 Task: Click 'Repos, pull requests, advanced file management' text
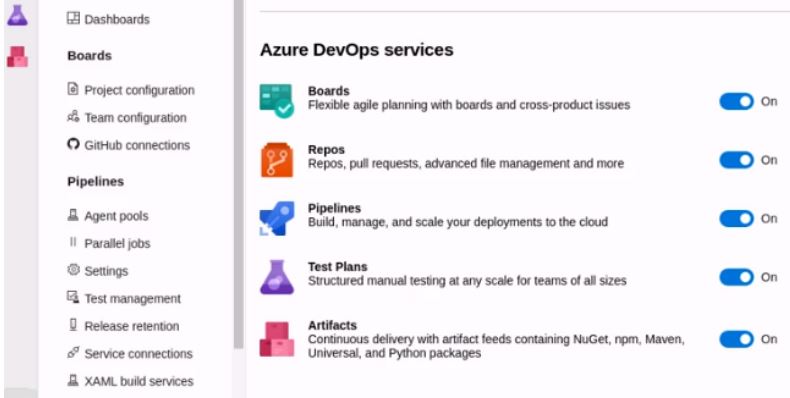tap(466, 164)
